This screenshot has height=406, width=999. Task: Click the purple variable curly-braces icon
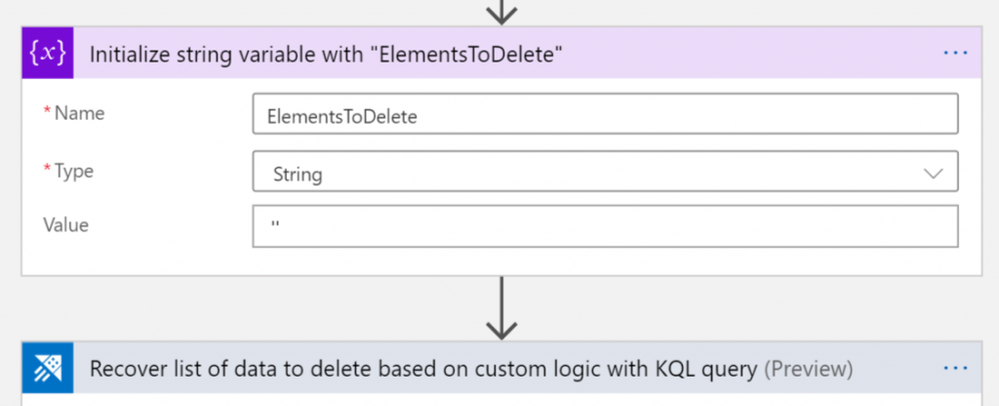48,54
